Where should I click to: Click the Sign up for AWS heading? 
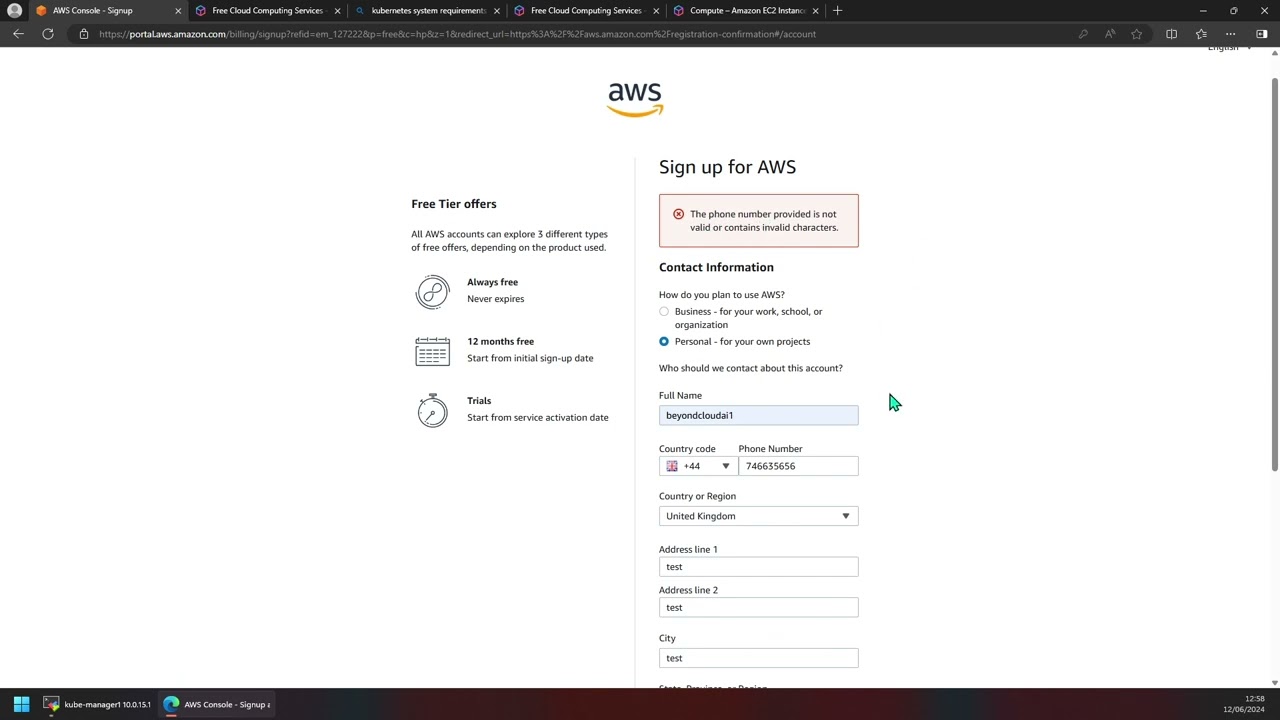[x=727, y=167]
